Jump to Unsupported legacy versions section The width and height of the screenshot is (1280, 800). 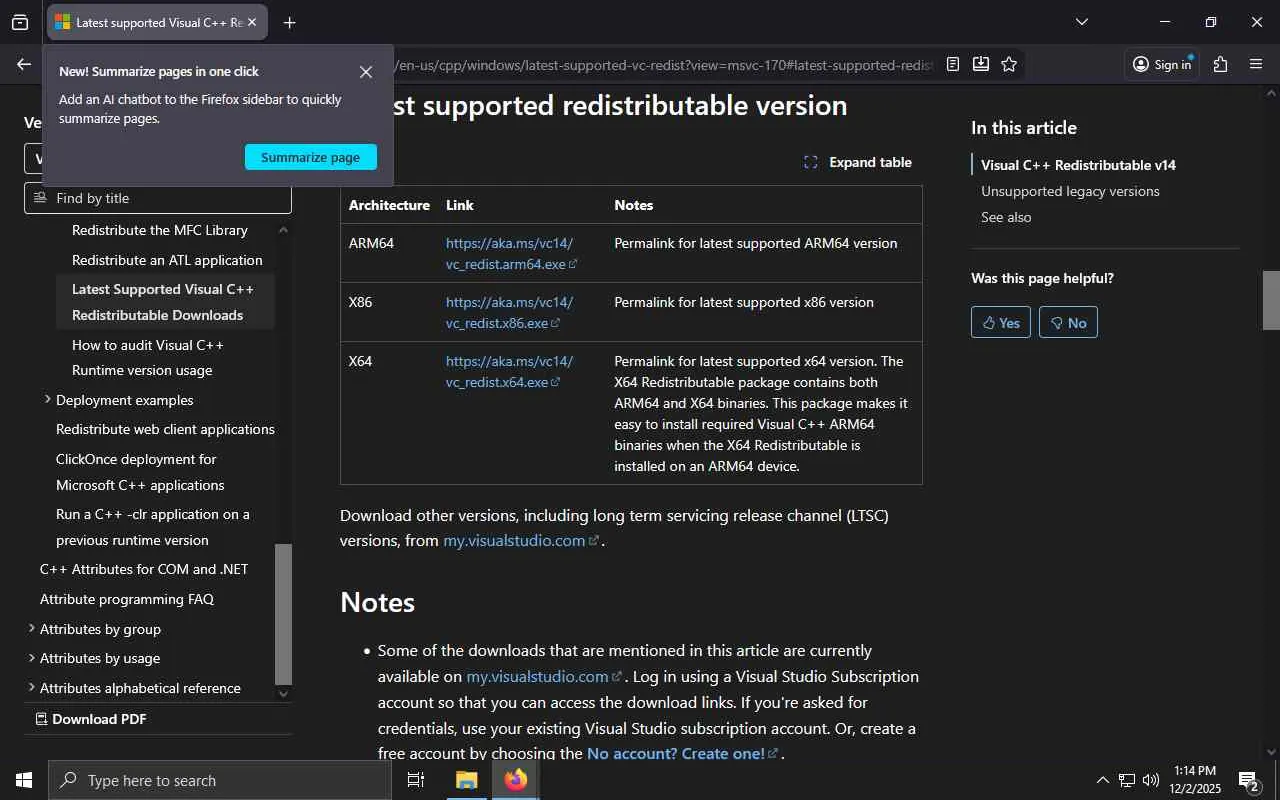(1070, 191)
